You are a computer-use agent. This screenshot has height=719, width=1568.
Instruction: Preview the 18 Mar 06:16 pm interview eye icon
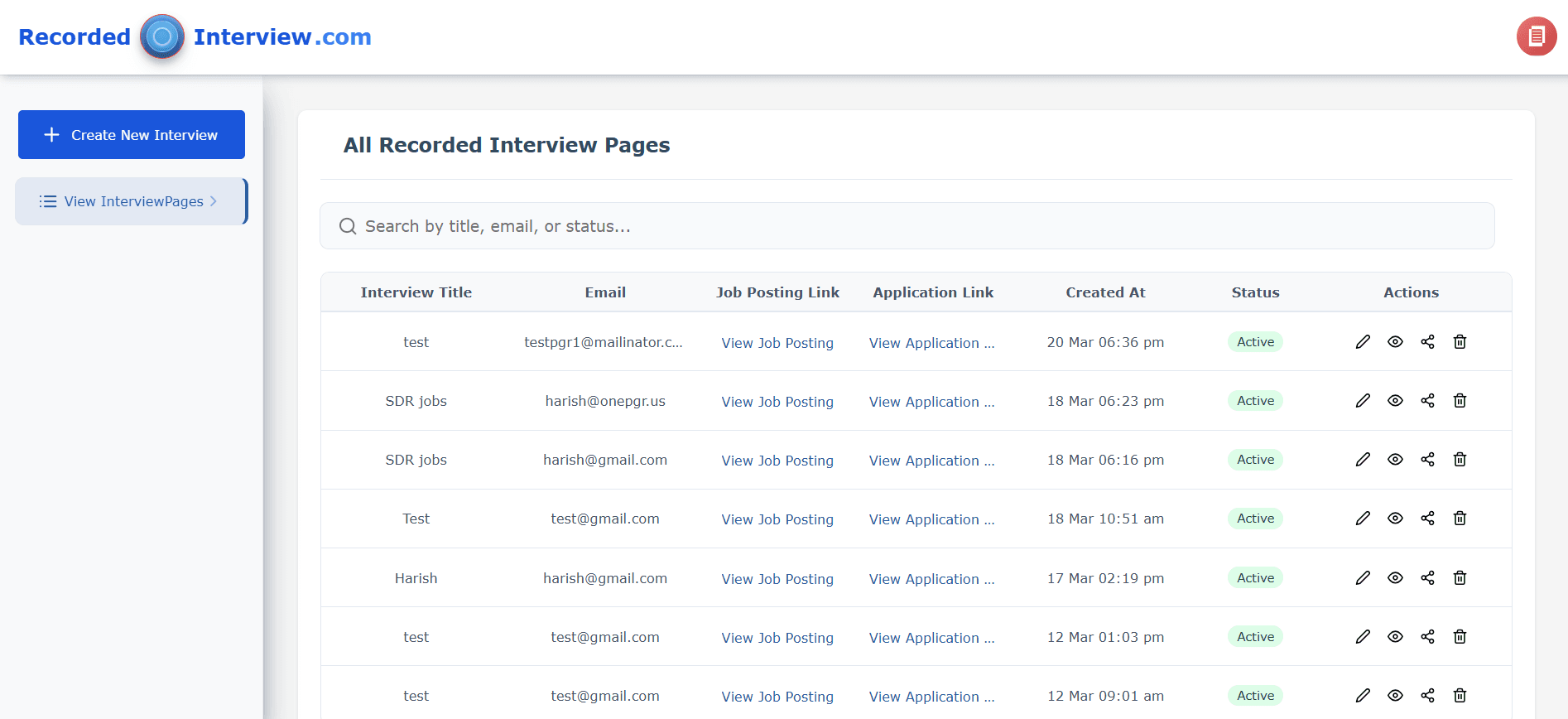point(1395,460)
